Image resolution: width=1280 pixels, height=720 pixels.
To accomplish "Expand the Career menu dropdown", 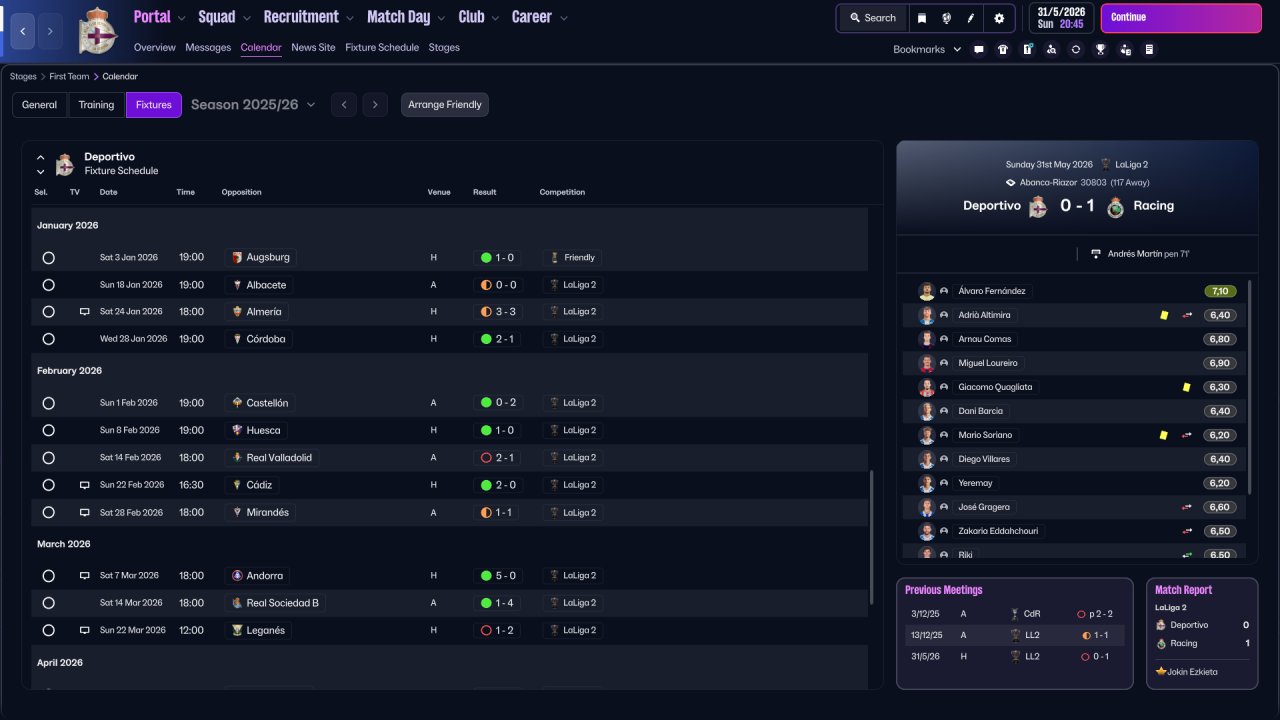I will coord(563,18).
